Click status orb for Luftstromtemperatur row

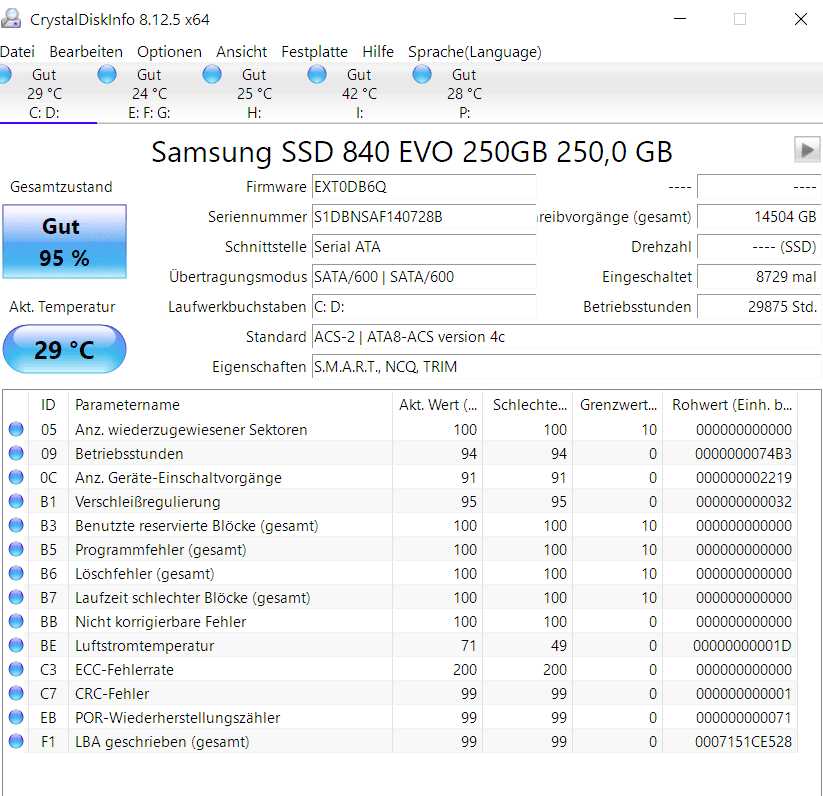(x=16, y=646)
